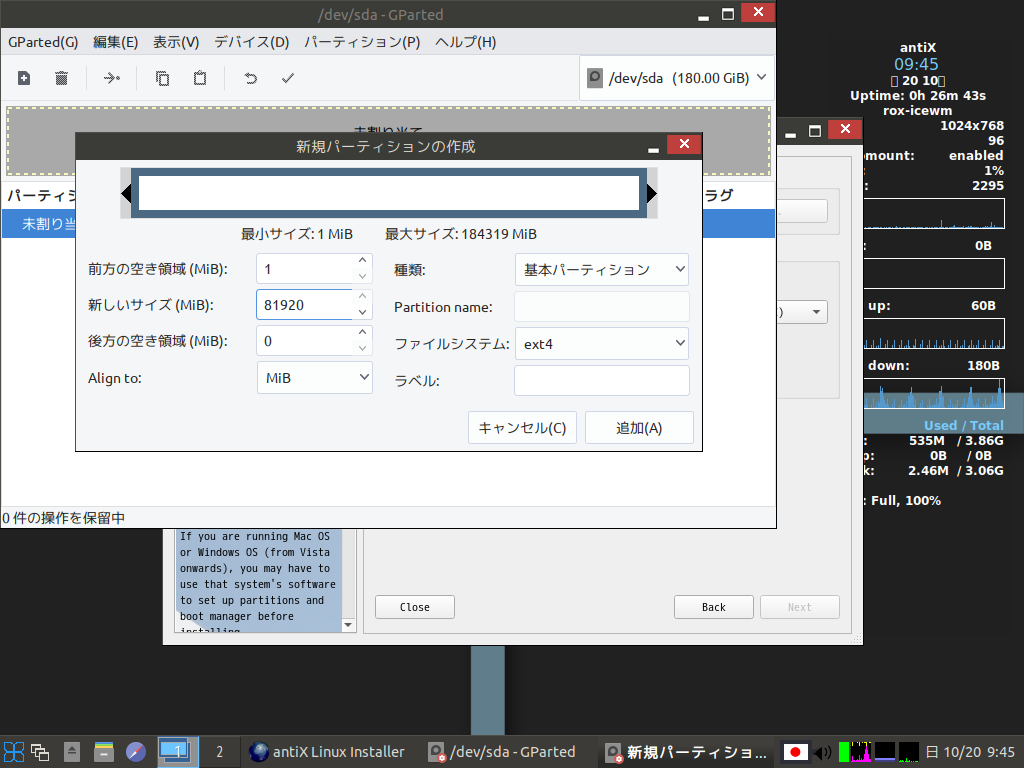Click the volume speaker tray icon
Image resolution: width=1024 pixels, height=768 pixels.
[823, 752]
